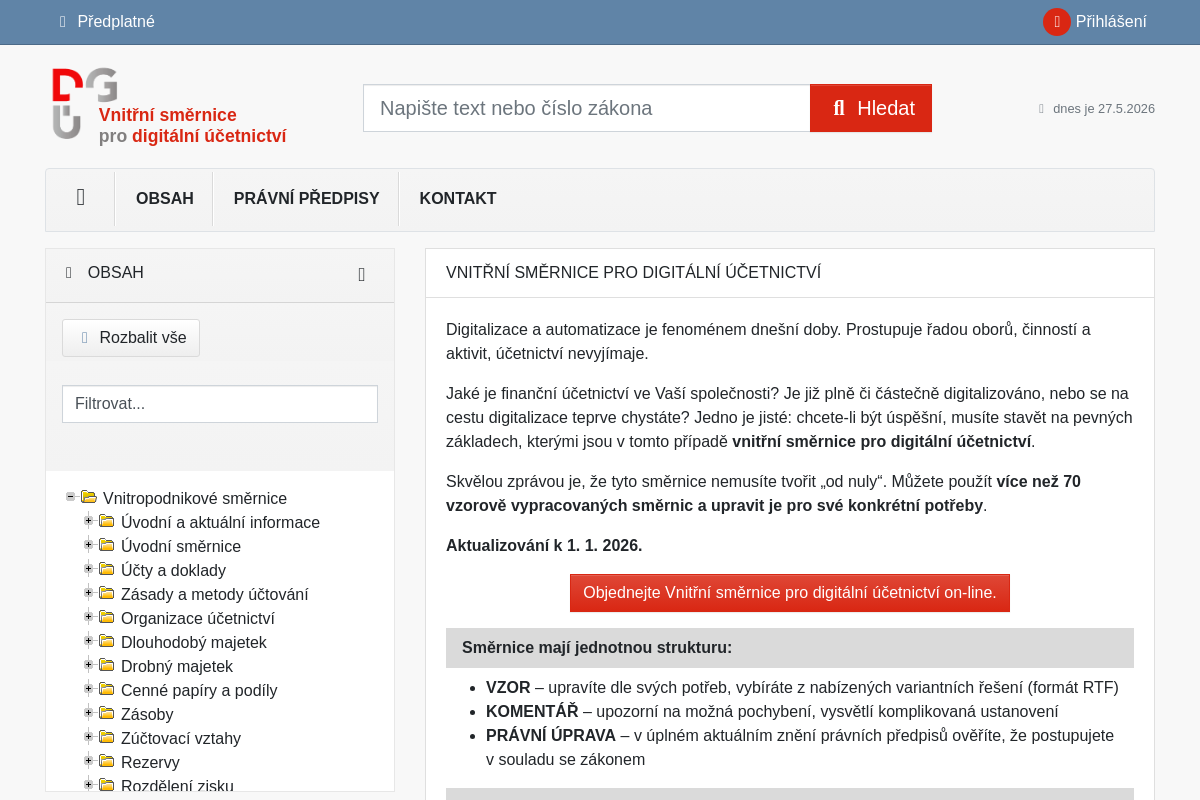Click the red Přihlášení user icon

tap(1057, 22)
